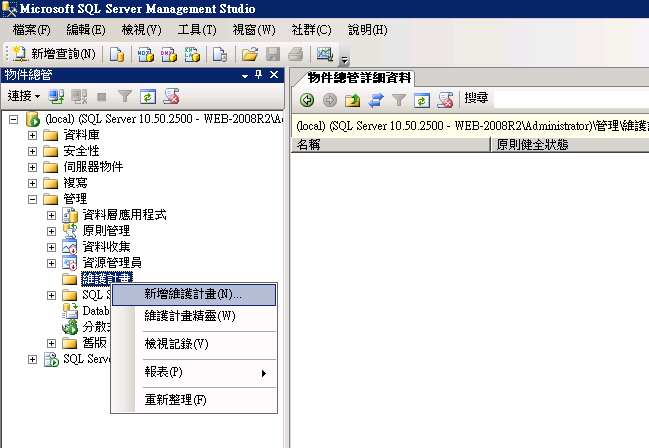The image size is (649, 448).
Task: Select the 維護計畫 tree item
Action: pyautogui.click(x=107, y=278)
